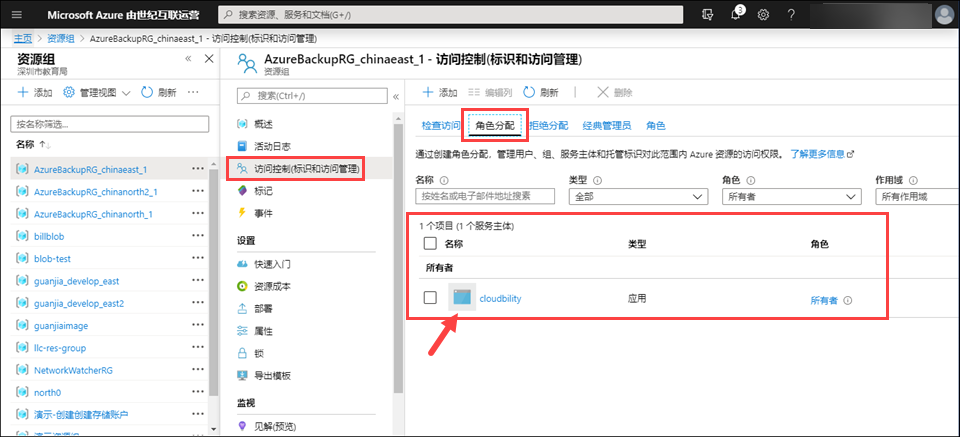
Task: Open 导出模板 under settings
Action: tap(263, 375)
